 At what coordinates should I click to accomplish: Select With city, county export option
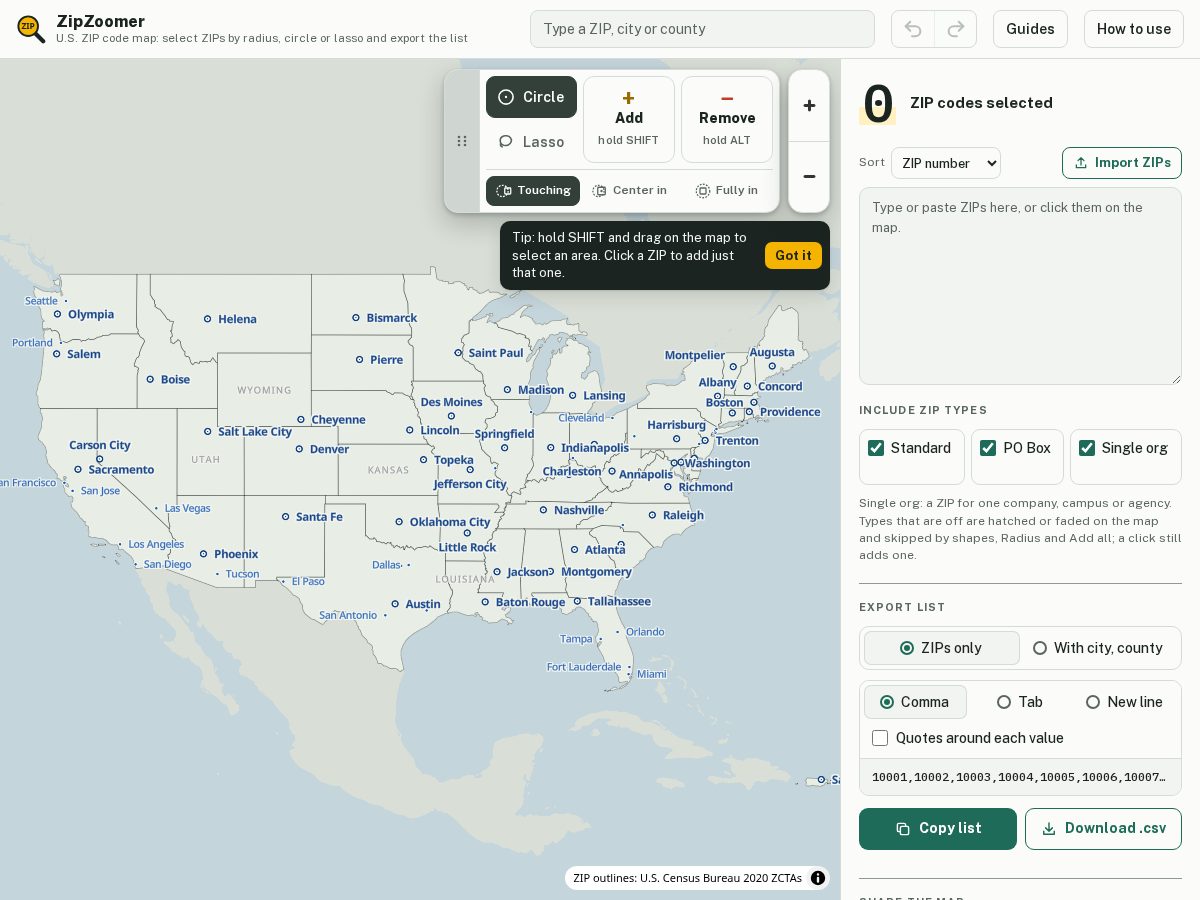click(1098, 648)
